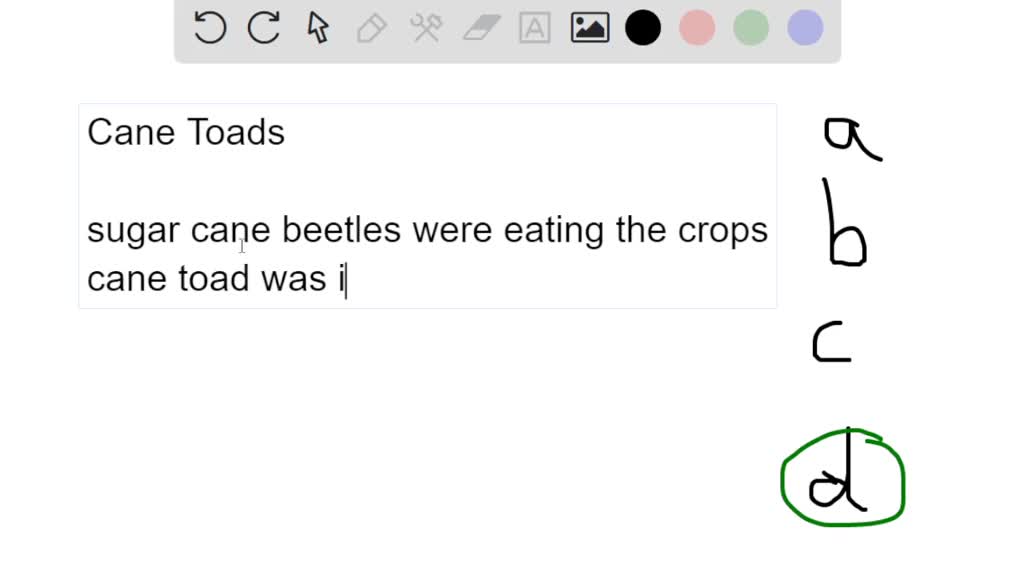The width and height of the screenshot is (1024, 576).
Task: Select the text box tool
Action: coord(535,28)
